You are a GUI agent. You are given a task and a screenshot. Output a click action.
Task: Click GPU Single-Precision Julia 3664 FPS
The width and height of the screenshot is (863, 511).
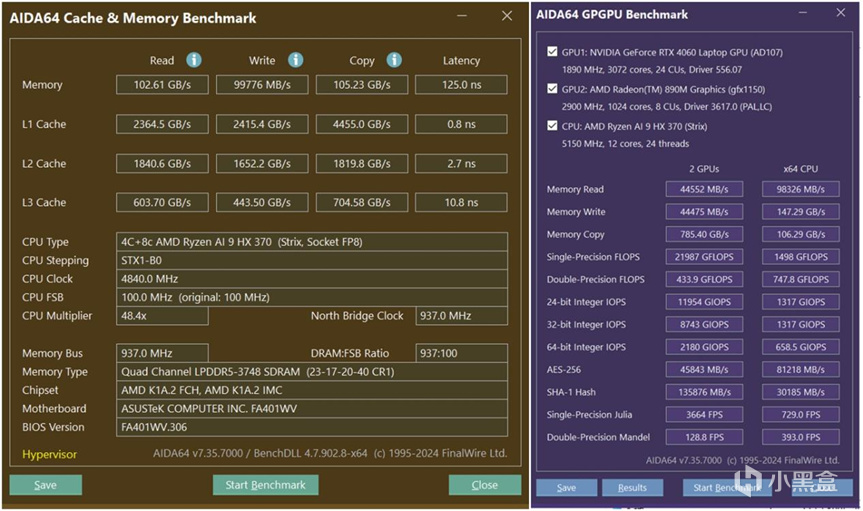pos(704,415)
